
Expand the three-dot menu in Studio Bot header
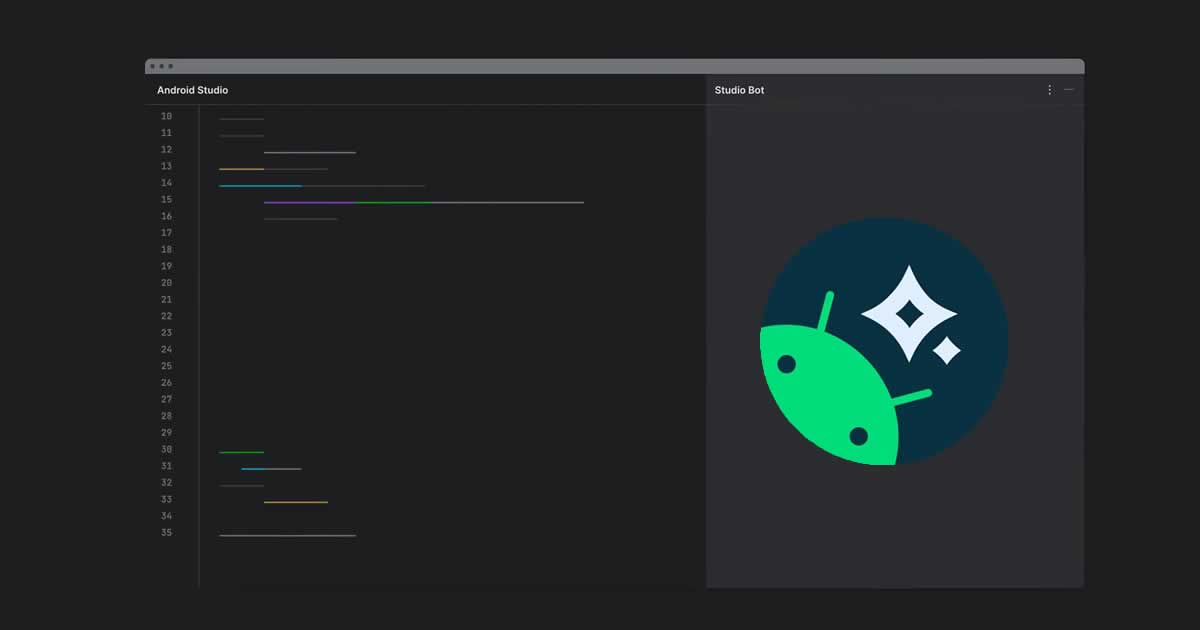pyautogui.click(x=1049, y=89)
